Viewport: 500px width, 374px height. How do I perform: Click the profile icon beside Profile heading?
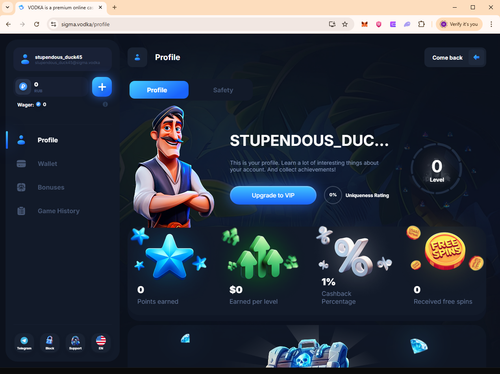pos(137,57)
